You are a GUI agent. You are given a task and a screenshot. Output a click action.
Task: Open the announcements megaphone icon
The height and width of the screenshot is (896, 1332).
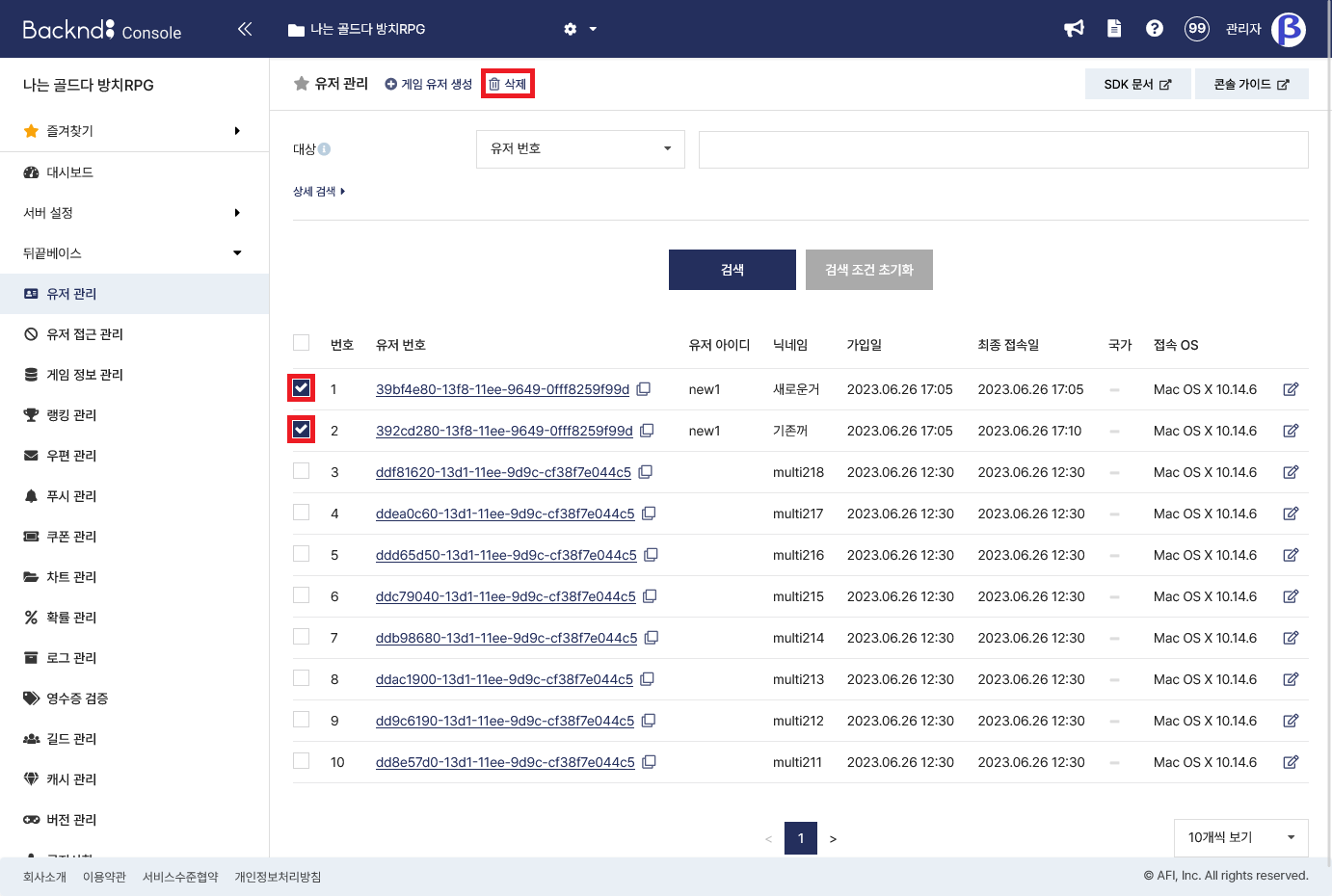pyautogui.click(x=1074, y=29)
